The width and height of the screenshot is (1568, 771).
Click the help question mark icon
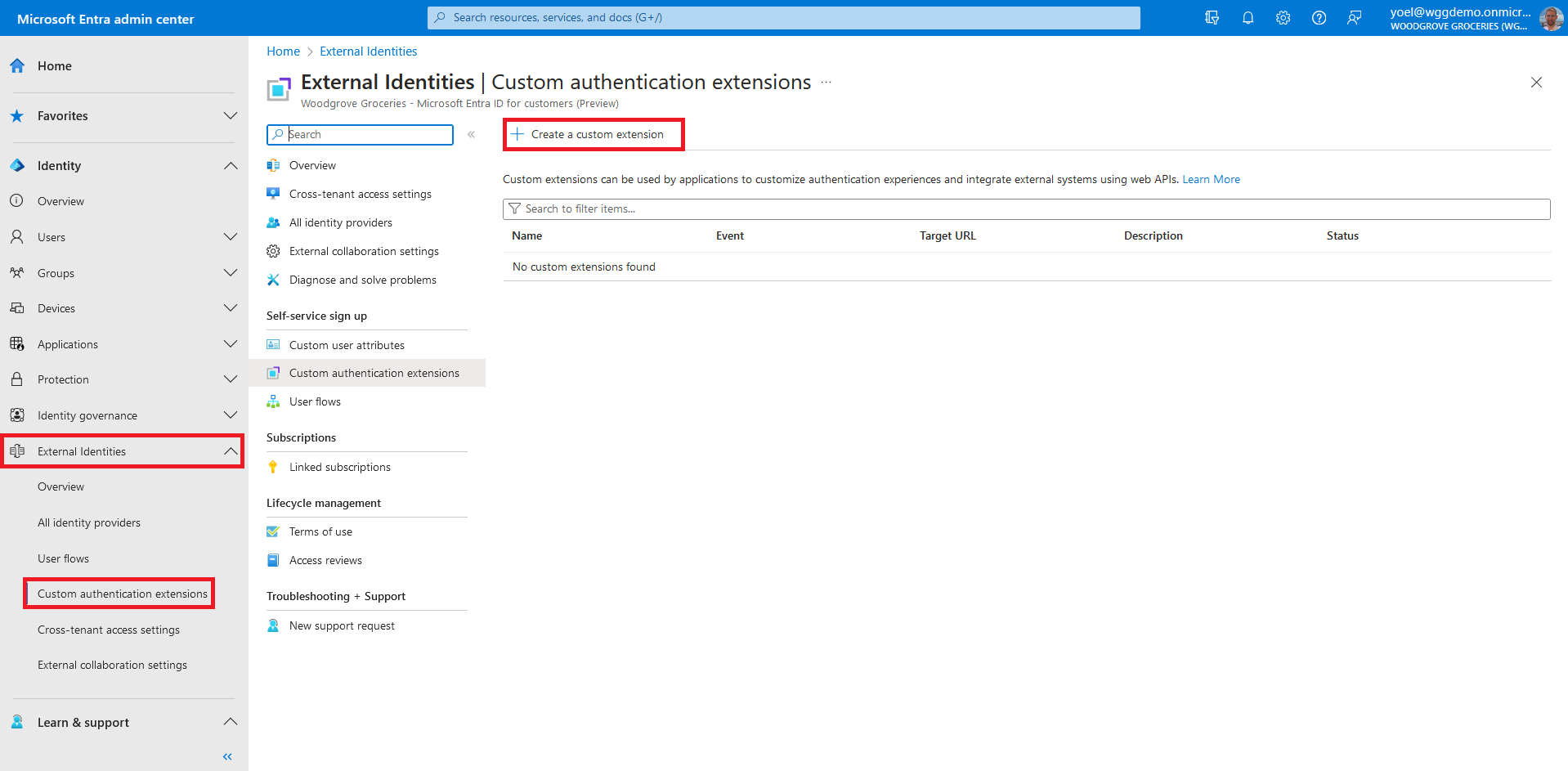[x=1319, y=18]
